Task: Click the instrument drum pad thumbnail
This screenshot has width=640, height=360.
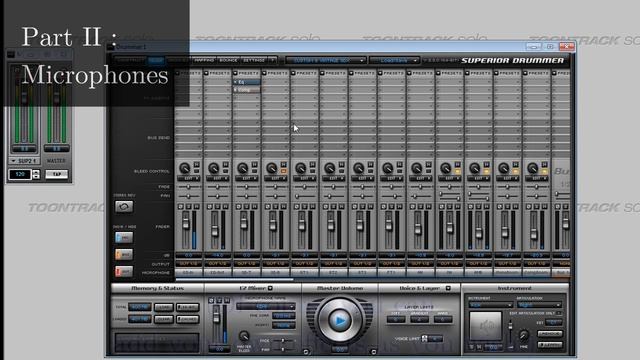Action: [485, 326]
